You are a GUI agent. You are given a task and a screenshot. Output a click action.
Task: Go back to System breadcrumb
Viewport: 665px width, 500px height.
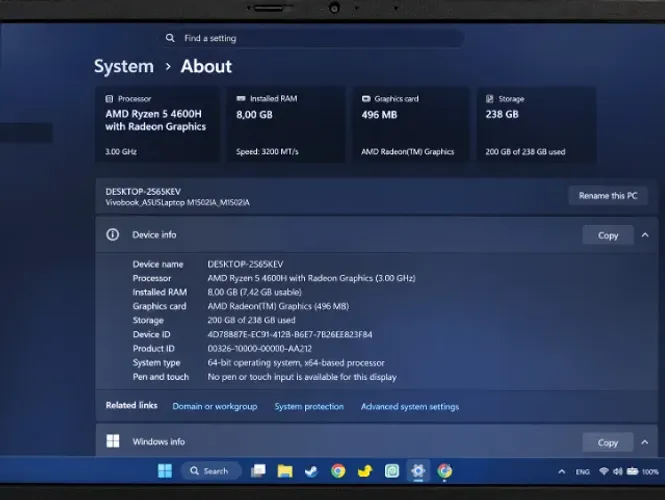point(124,67)
